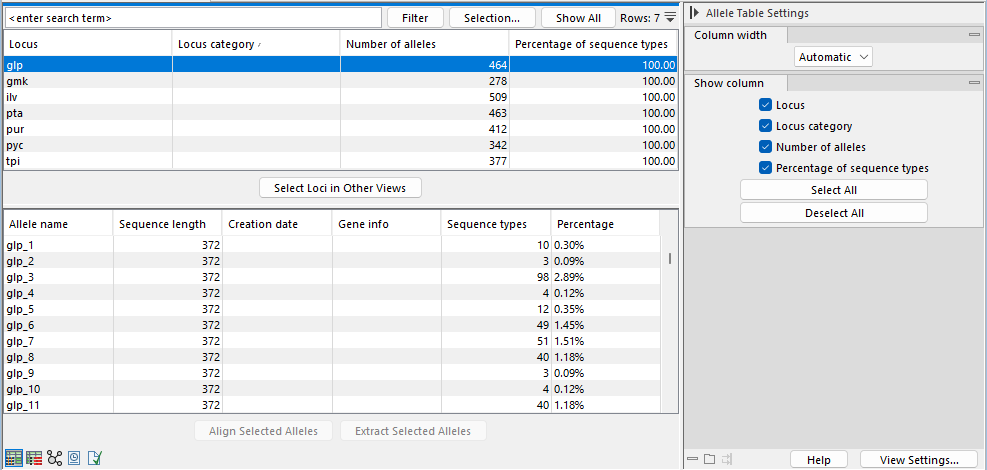The width and height of the screenshot is (987, 470).
Task: Click the Show All button
Action: [578, 18]
